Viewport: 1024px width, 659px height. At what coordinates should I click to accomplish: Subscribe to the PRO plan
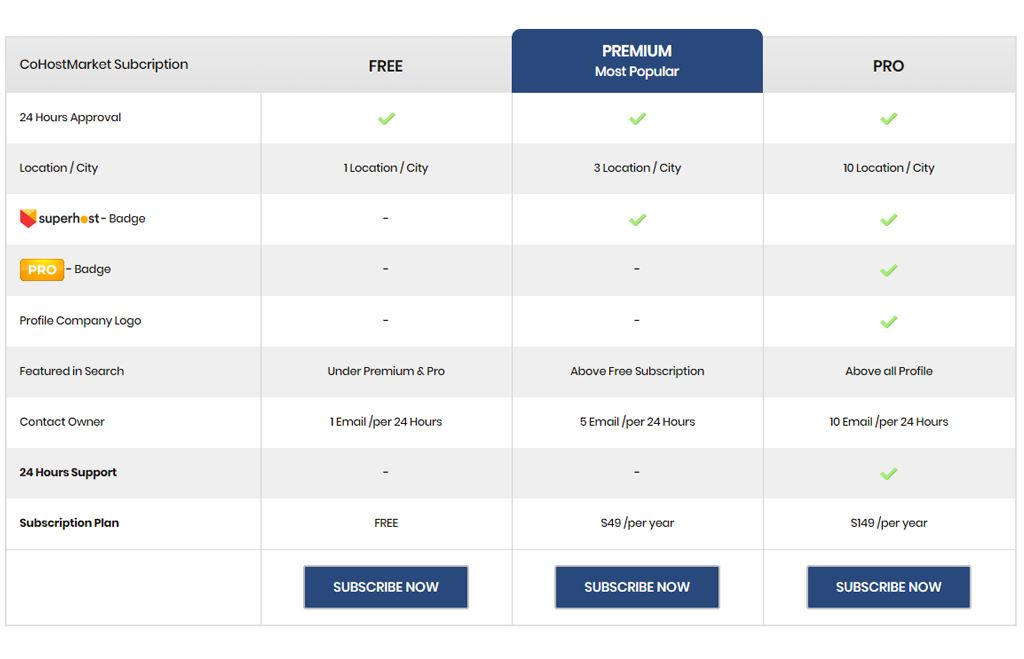[x=889, y=587]
